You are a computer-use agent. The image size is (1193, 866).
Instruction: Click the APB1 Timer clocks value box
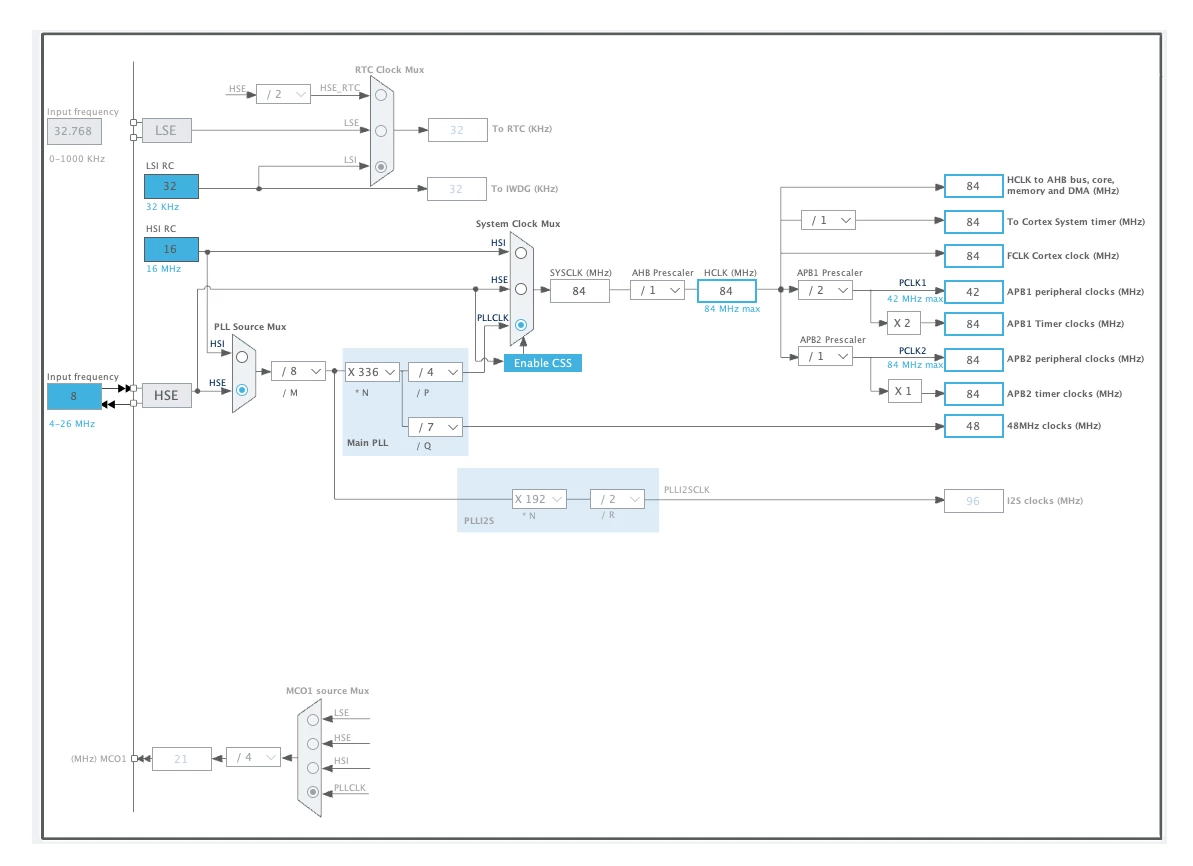tap(974, 323)
